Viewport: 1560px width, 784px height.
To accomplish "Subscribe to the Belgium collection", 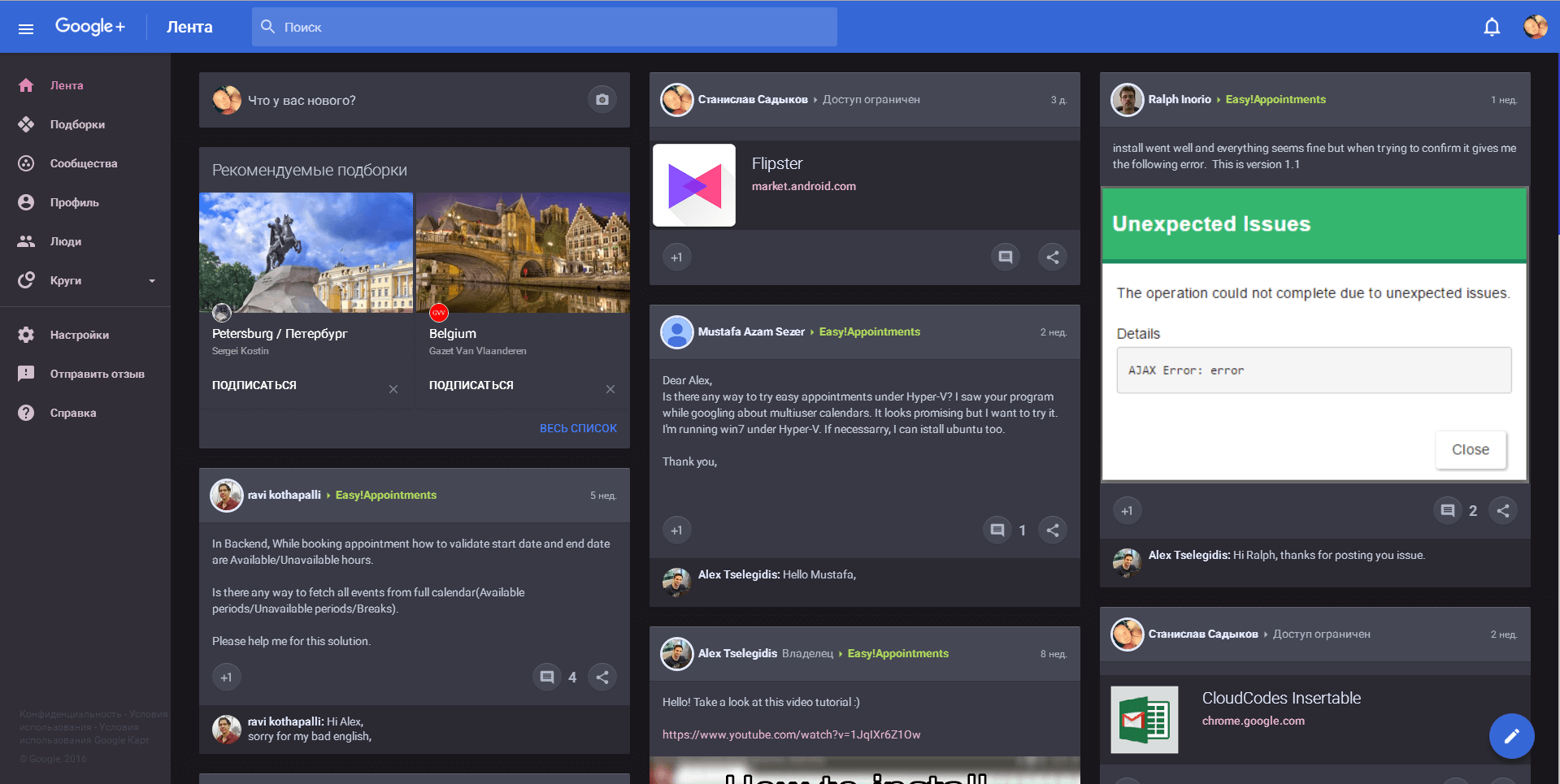I will coord(471,385).
